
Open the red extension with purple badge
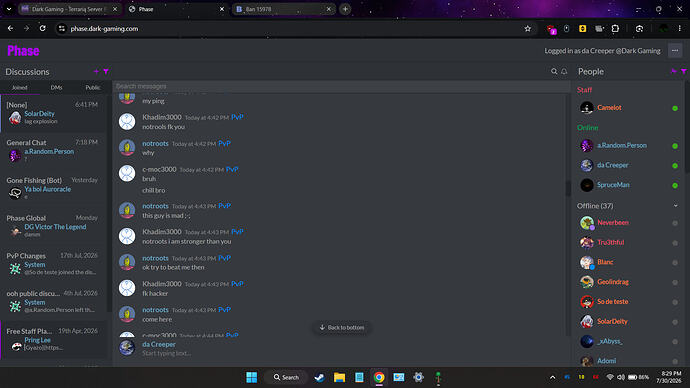point(551,29)
